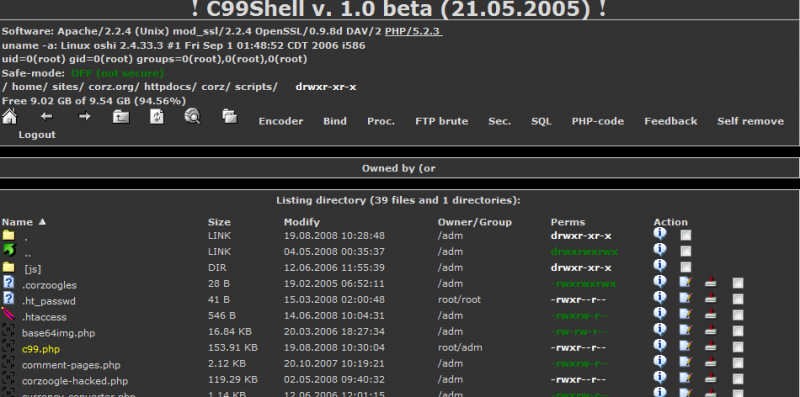Edit base64img.php
This screenshot has width=800, height=397.
coord(686,330)
